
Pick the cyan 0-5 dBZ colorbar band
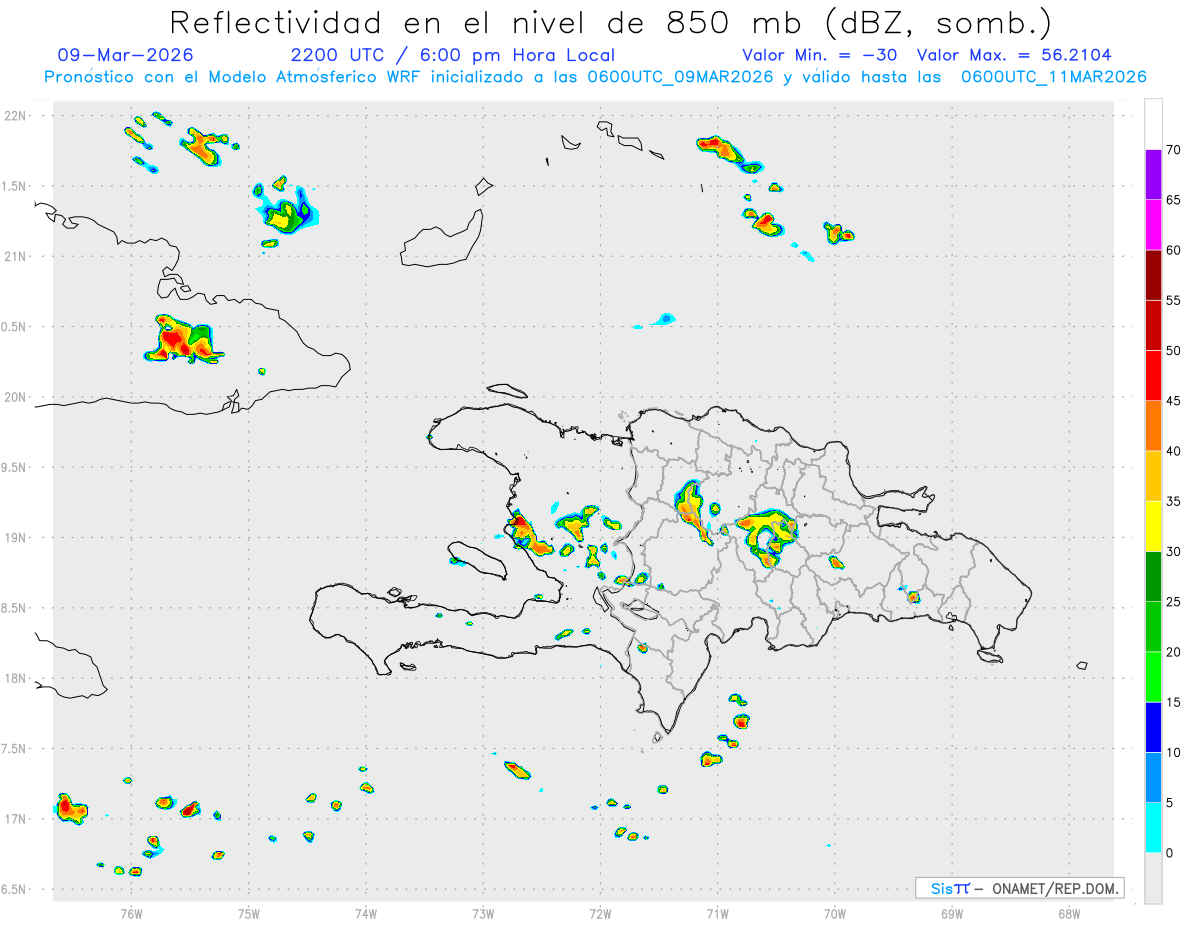coord(1153,828)
